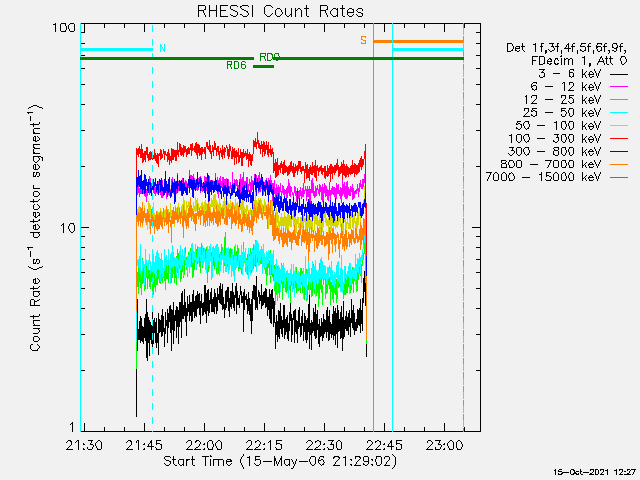Click the '10' y-axis tick label
Image resolution: width=640 pixels, height=480 pixels.
(x=69, y=228)
